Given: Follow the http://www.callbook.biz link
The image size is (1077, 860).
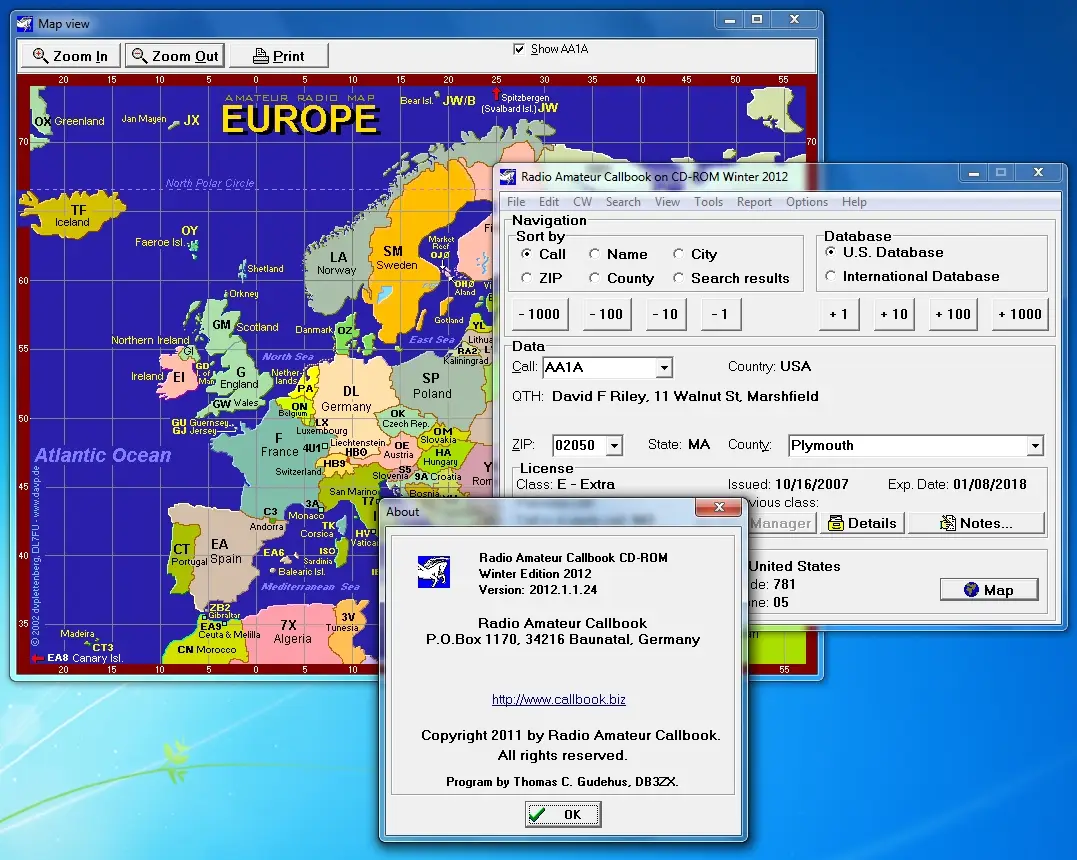Looking at the screenshot, I should click(x=558, y=699).
